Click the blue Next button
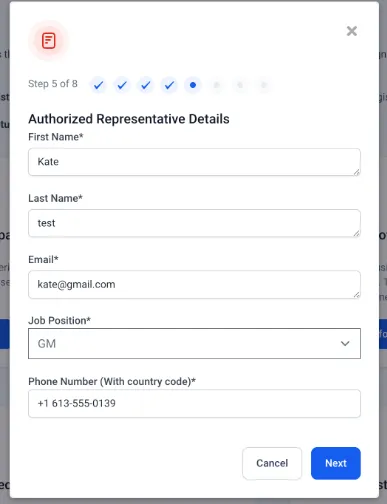 point(336,463)
